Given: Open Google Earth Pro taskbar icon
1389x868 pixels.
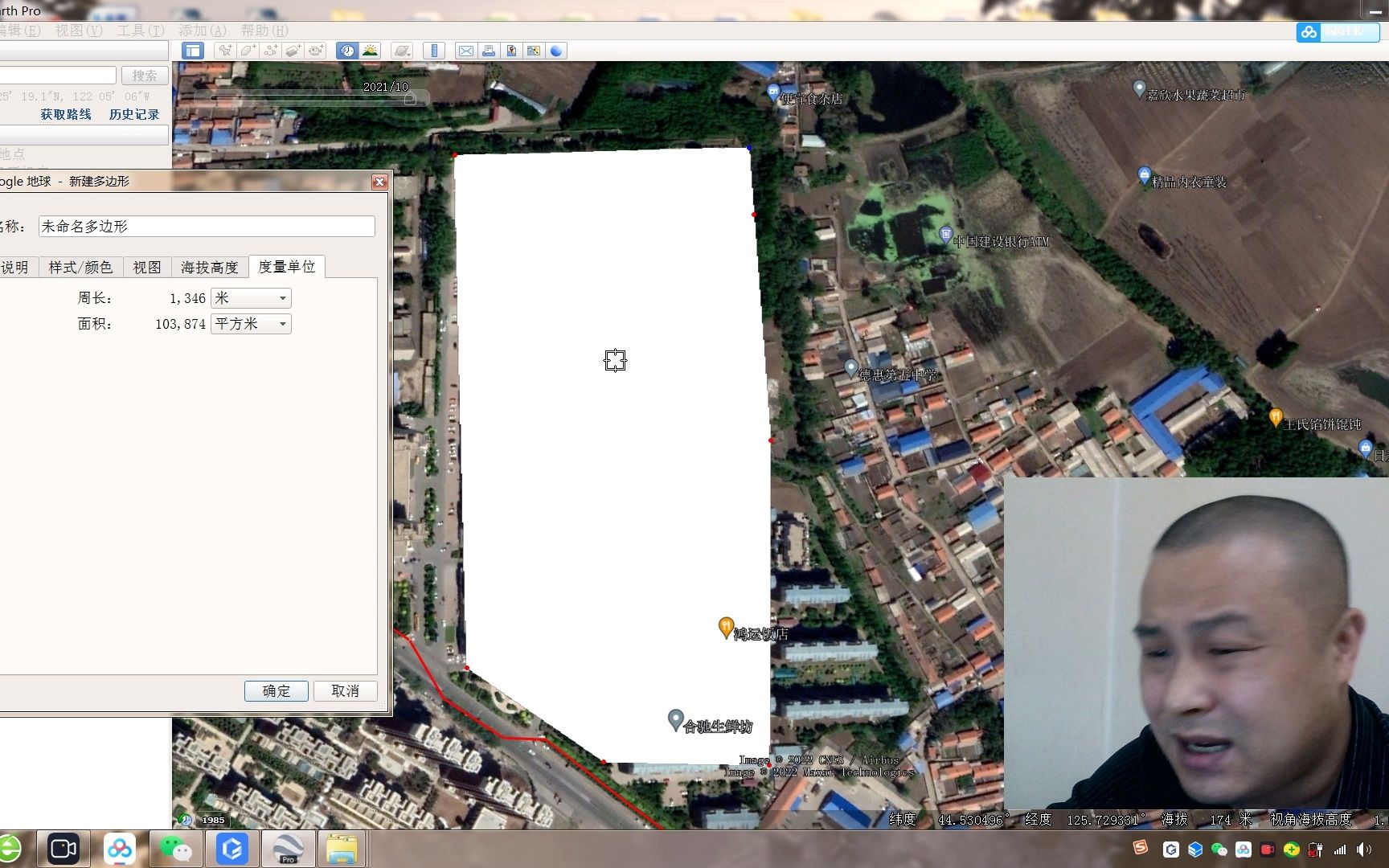Looking at the screenshot, I should pyautogui.click(x=287, y=850).
